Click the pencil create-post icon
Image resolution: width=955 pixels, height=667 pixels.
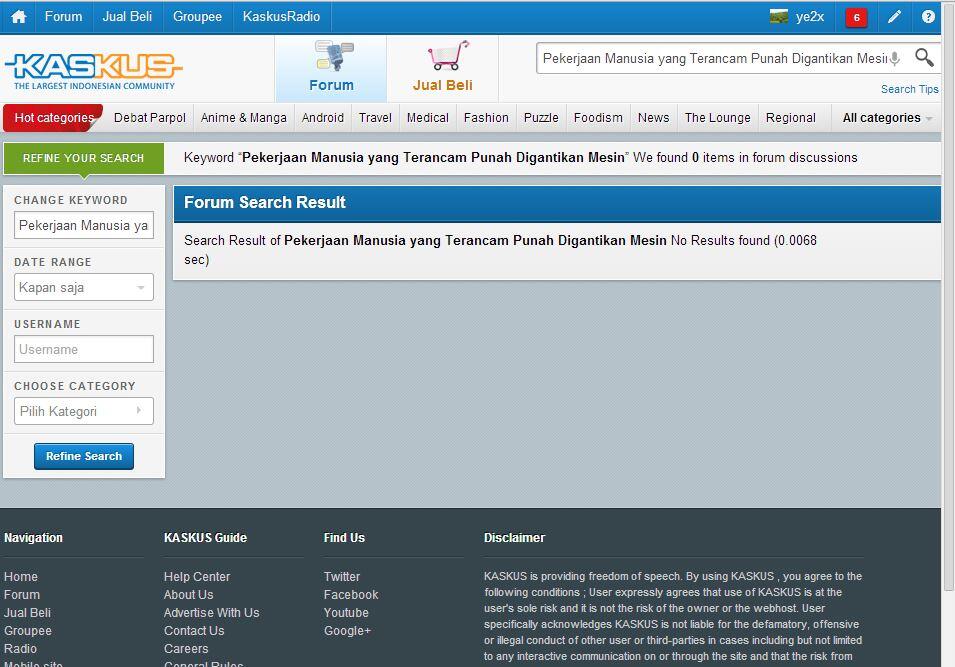893,16
